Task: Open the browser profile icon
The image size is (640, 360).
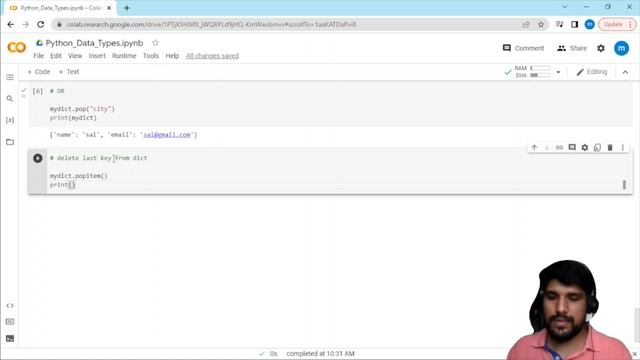Action: click(589, 24)
